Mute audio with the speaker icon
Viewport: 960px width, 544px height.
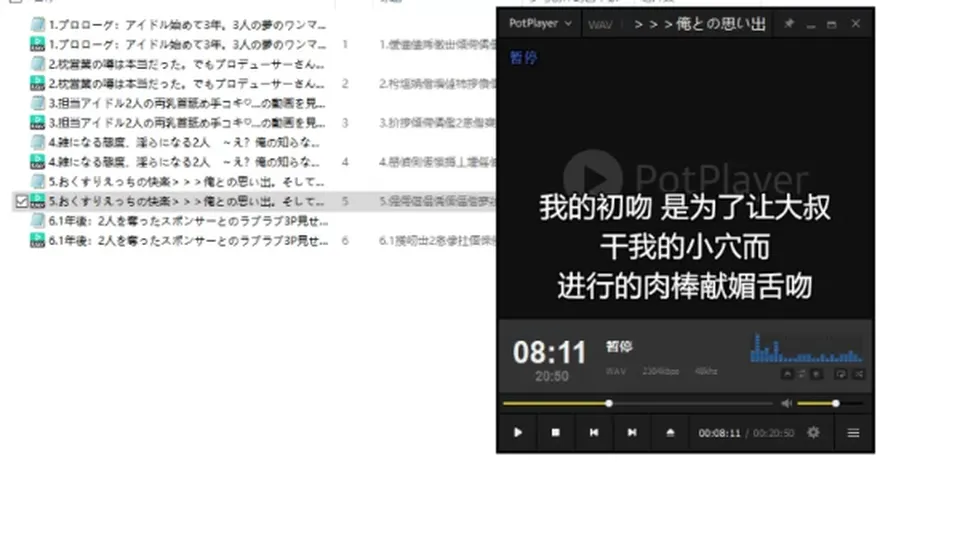787,403
